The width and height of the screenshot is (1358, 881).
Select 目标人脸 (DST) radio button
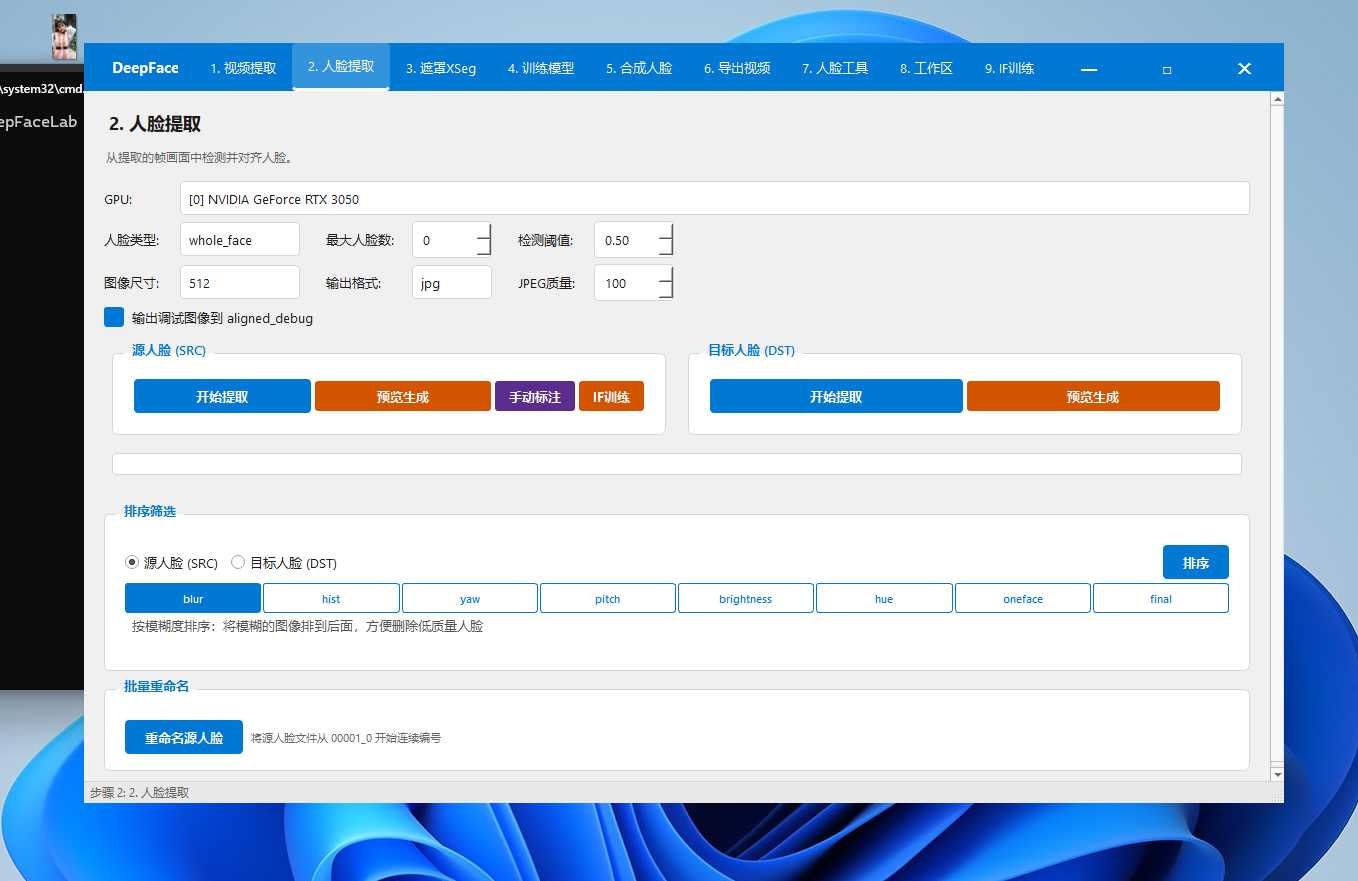coord(238,562)
